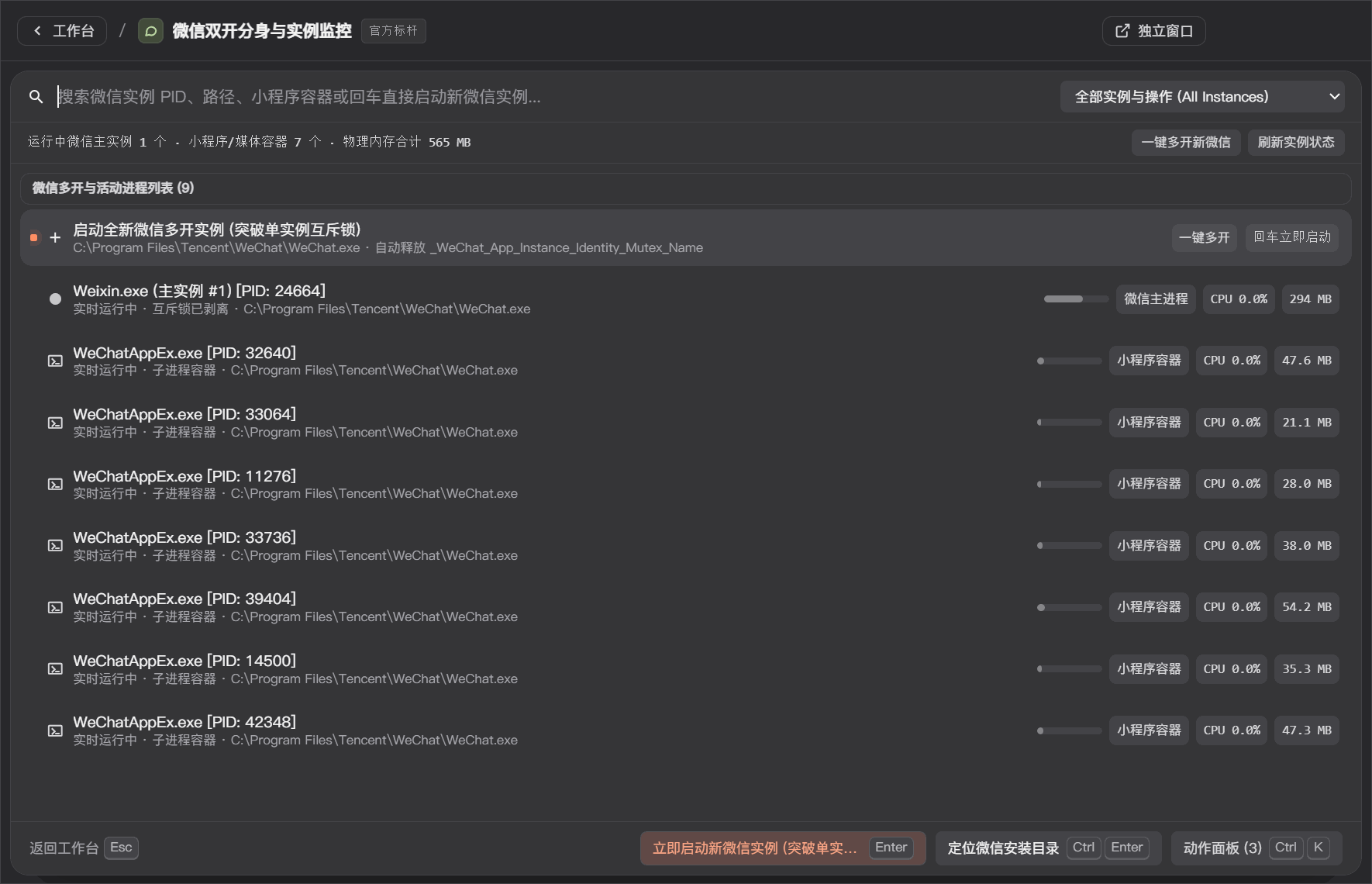Click 回车立即启动 button
Screen dimensions: 1372x884
[1292, 237]
